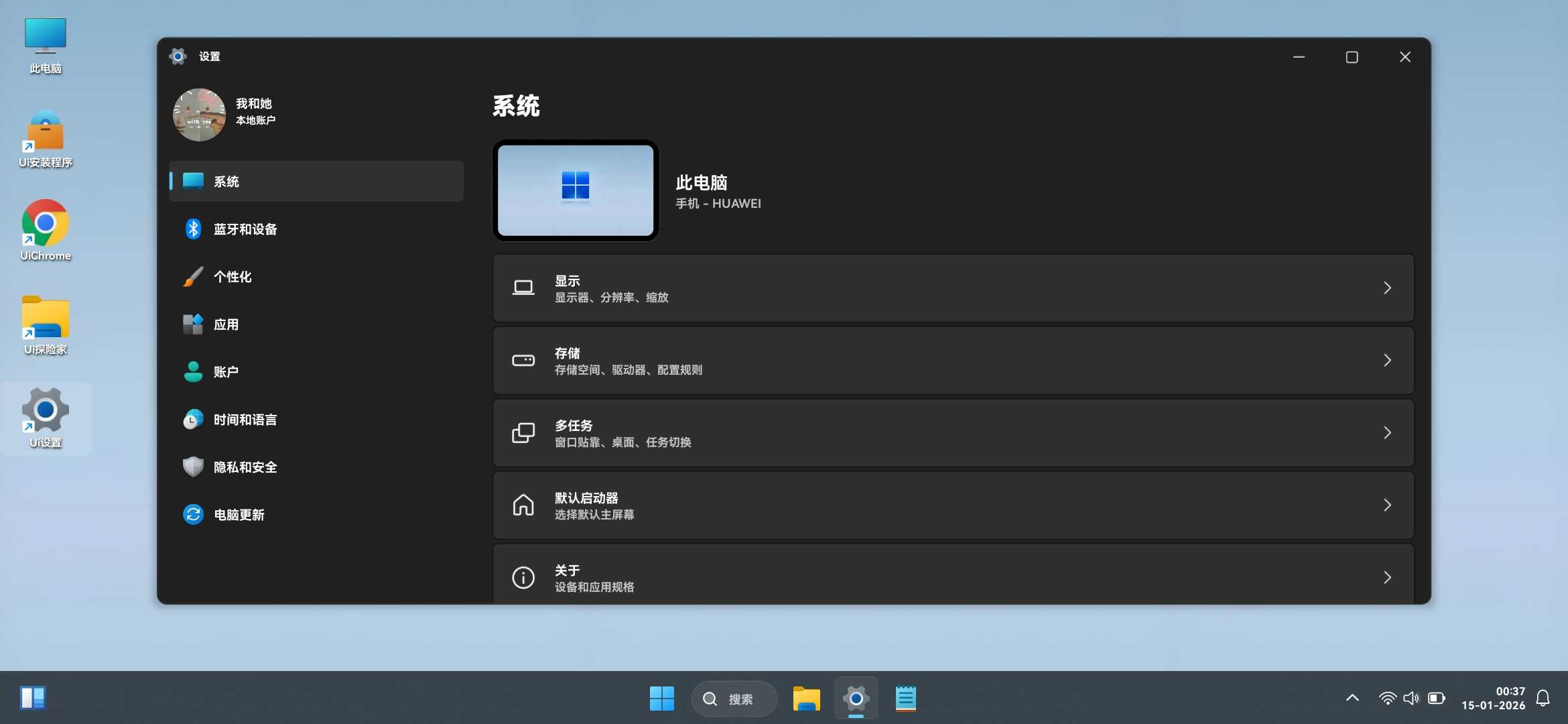This screenshot has height=724, width=1568.
Task: Expand the 显示 row chevron
Action: 1387,288
